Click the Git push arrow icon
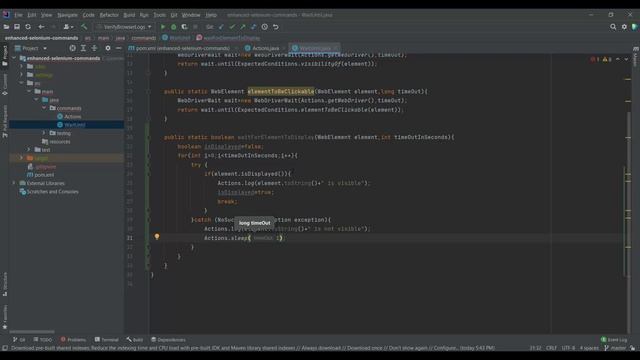The height and width of the screenshot is (360, 640). coord(243,27)
